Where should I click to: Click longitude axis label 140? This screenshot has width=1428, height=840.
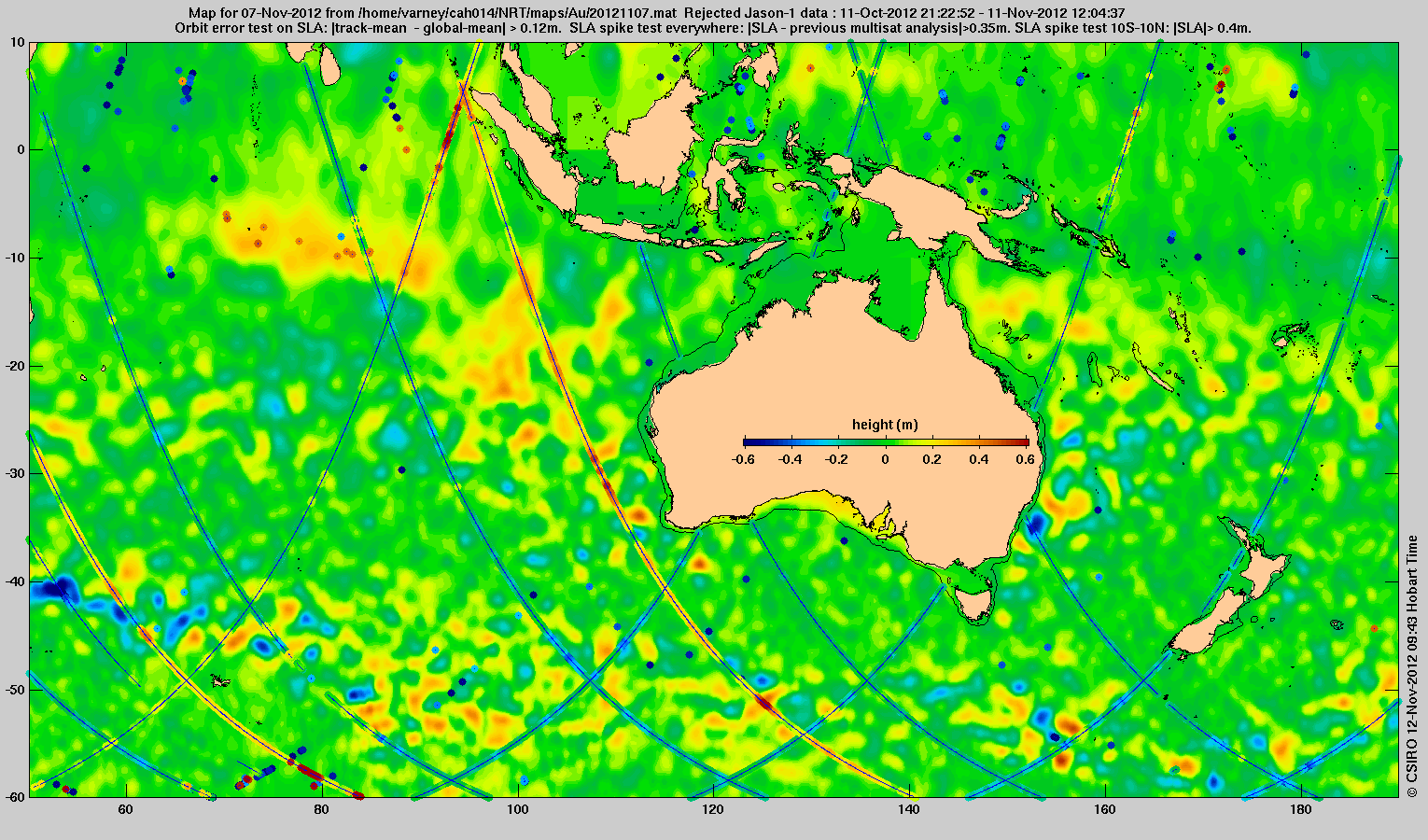(x=909, y=809)
